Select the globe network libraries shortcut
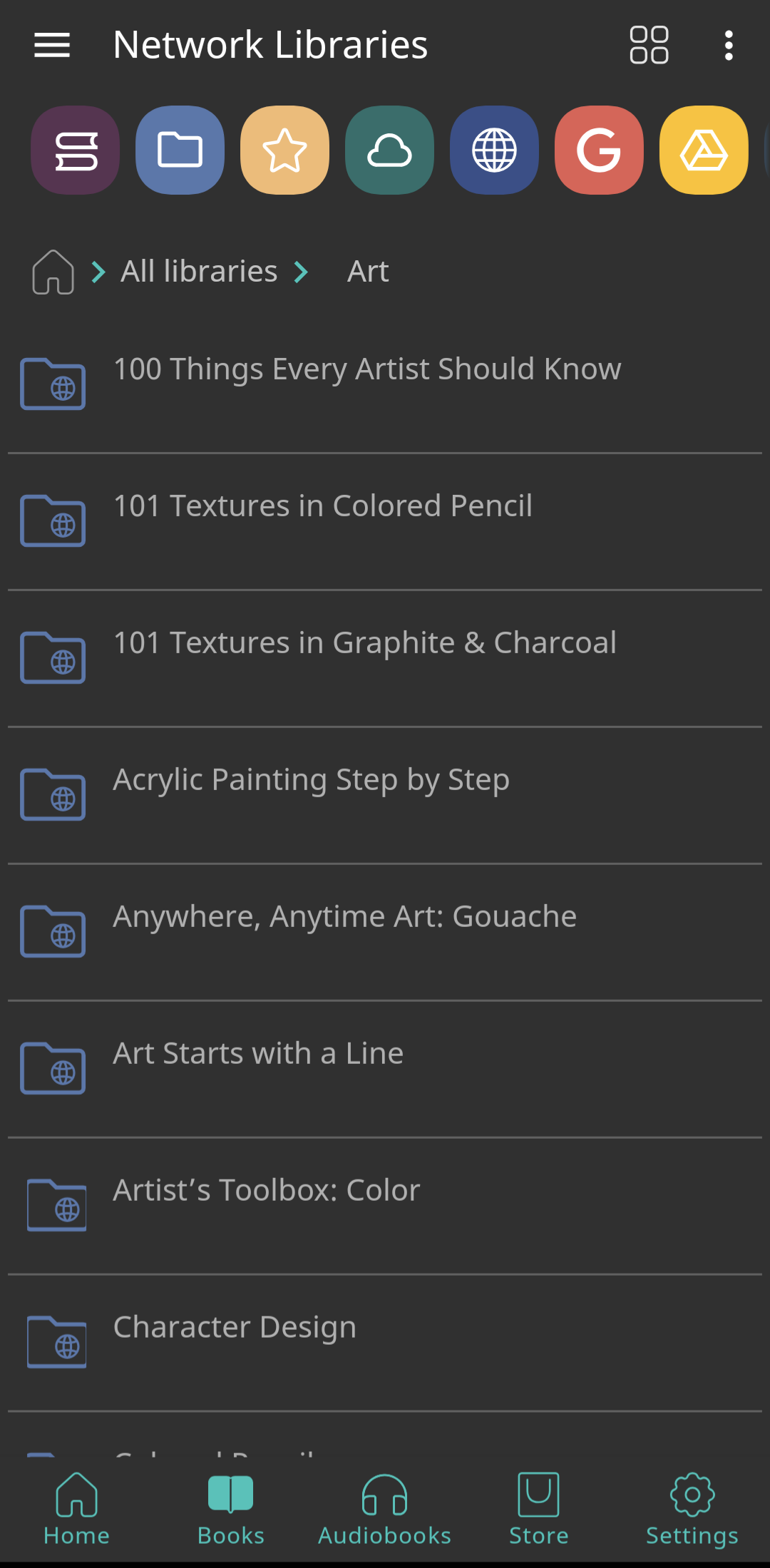The height and width of the screenshot is (1568, 770). 494,150
